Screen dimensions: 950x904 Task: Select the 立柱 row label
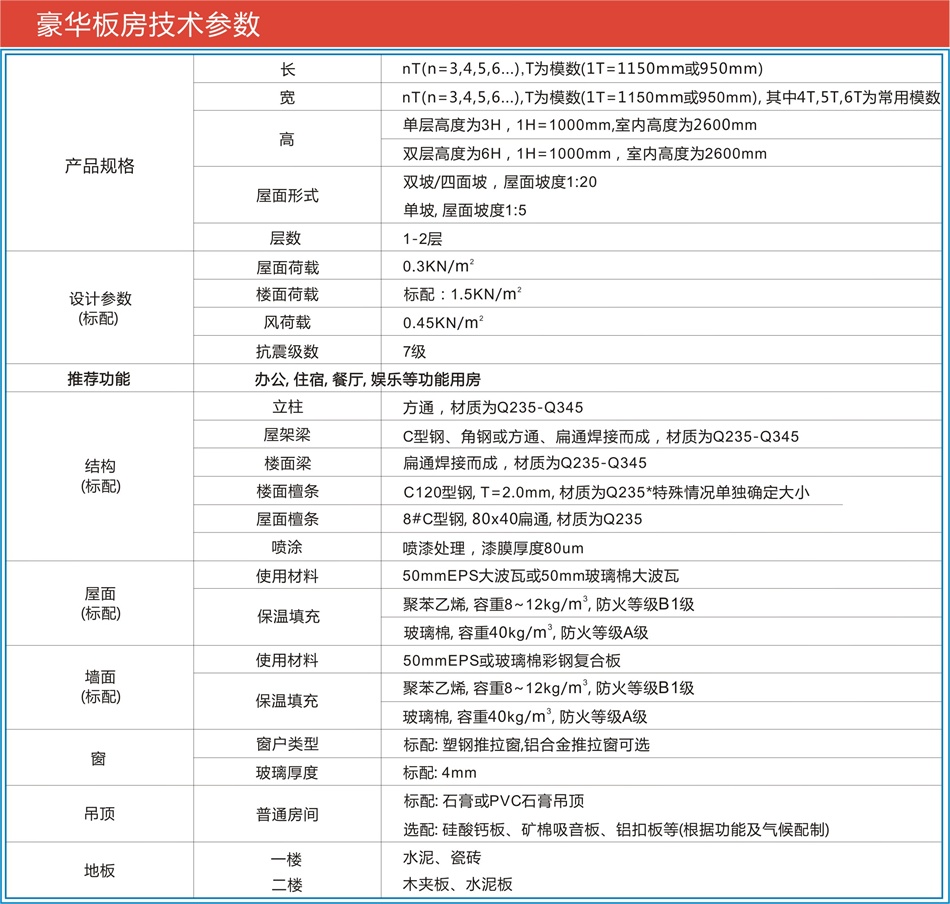pos(287,408)
